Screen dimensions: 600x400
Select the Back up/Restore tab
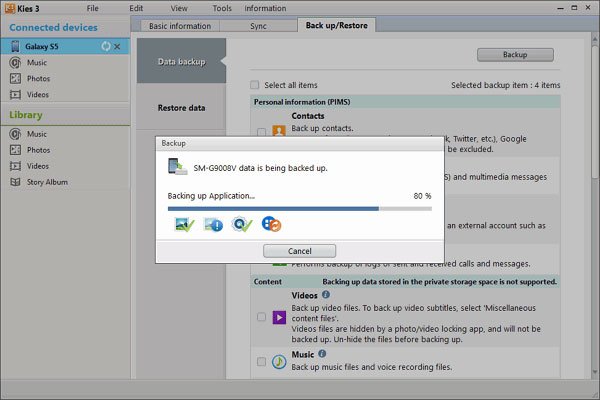pos(336,25)
